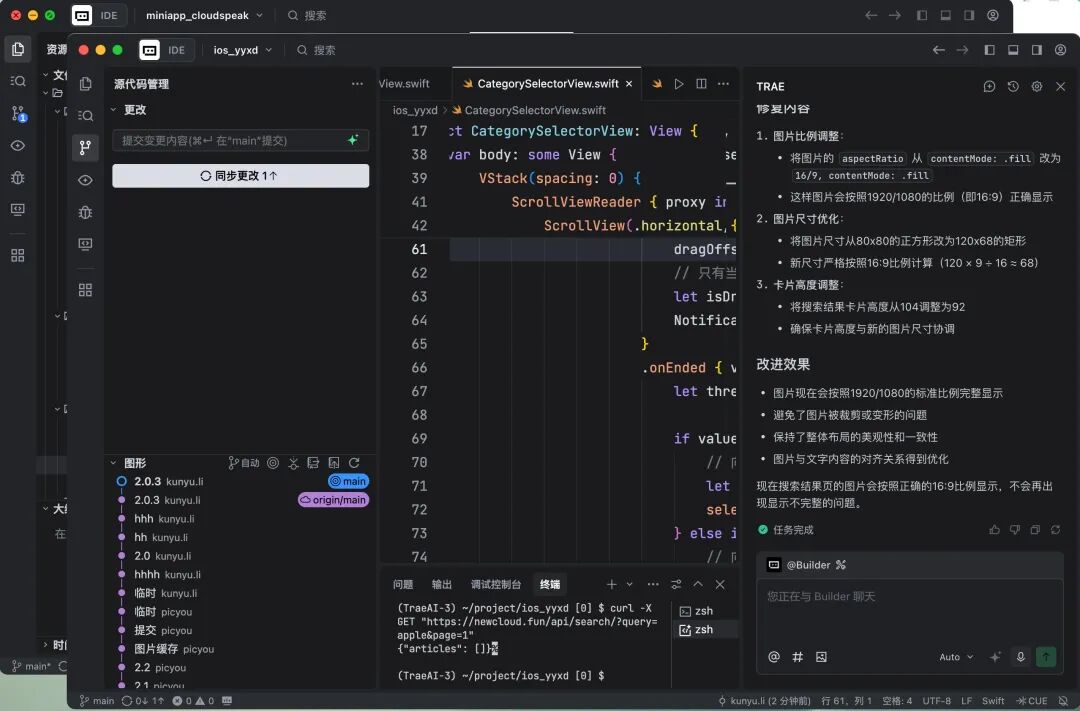Image resolution: width=1080 pixels, height=711 pixels.
Task: Select the hhh commit in graph
Action: tap(144, 519)
